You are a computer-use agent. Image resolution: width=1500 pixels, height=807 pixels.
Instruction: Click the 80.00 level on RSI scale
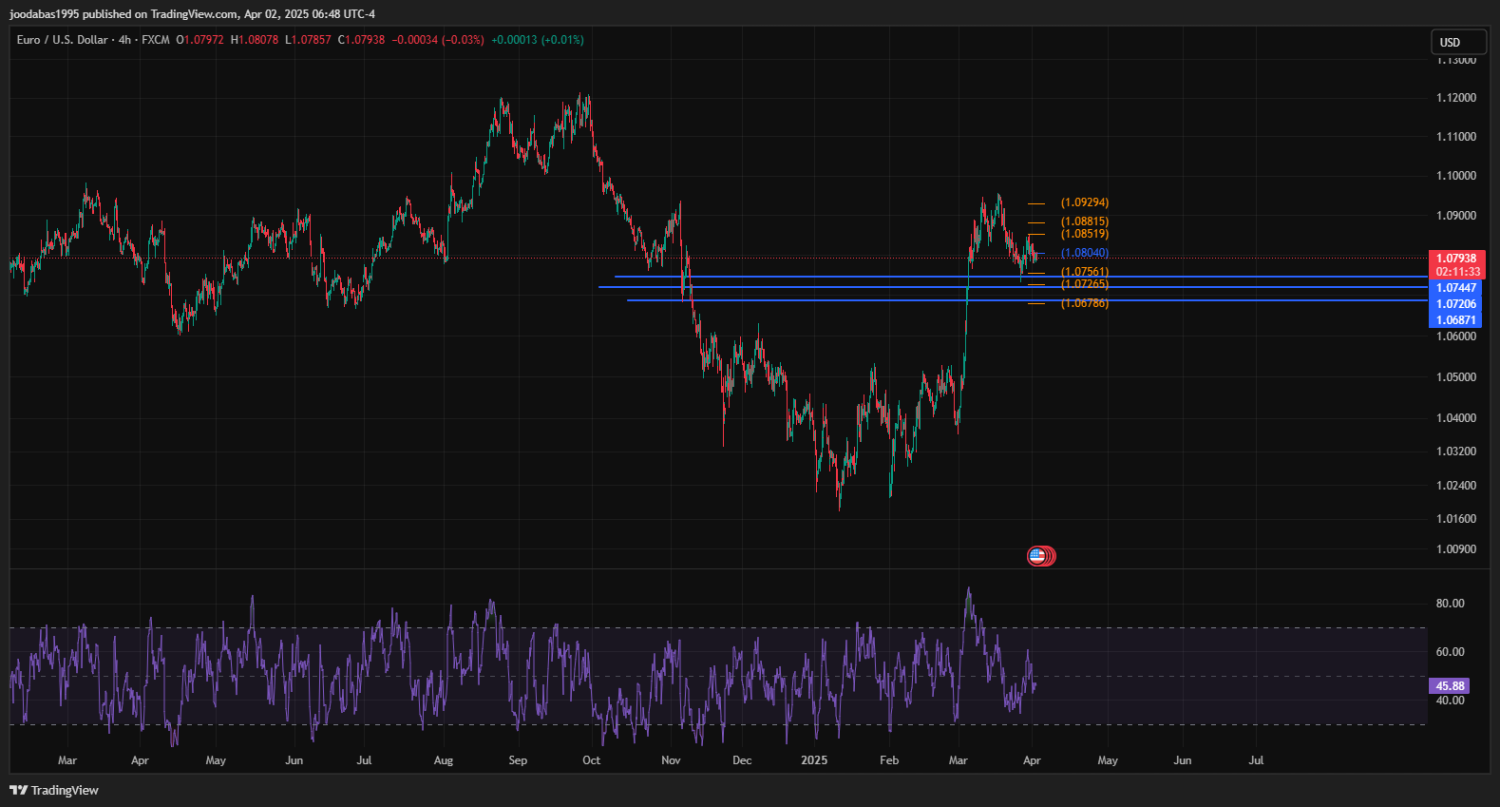pyautogui.click(x=1449, y=603)
